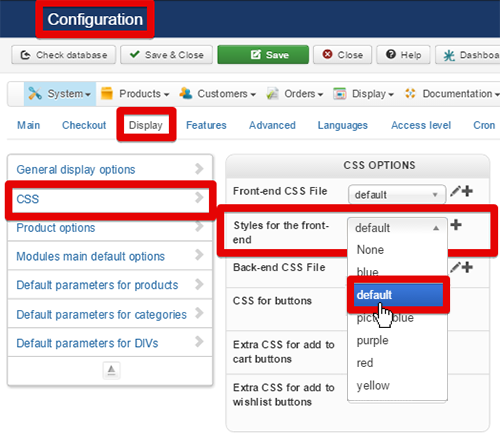
Task: Open the CSS section link
Action: click(x=28, y=199)
